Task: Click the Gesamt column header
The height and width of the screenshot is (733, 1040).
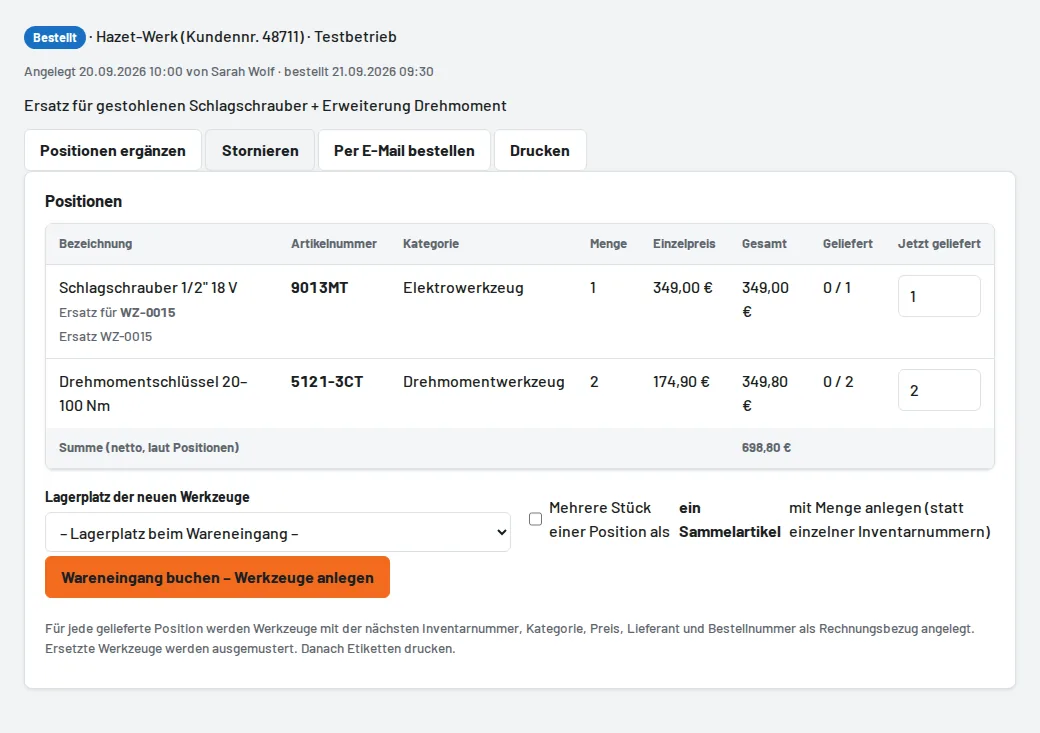Action: (764, 243)
